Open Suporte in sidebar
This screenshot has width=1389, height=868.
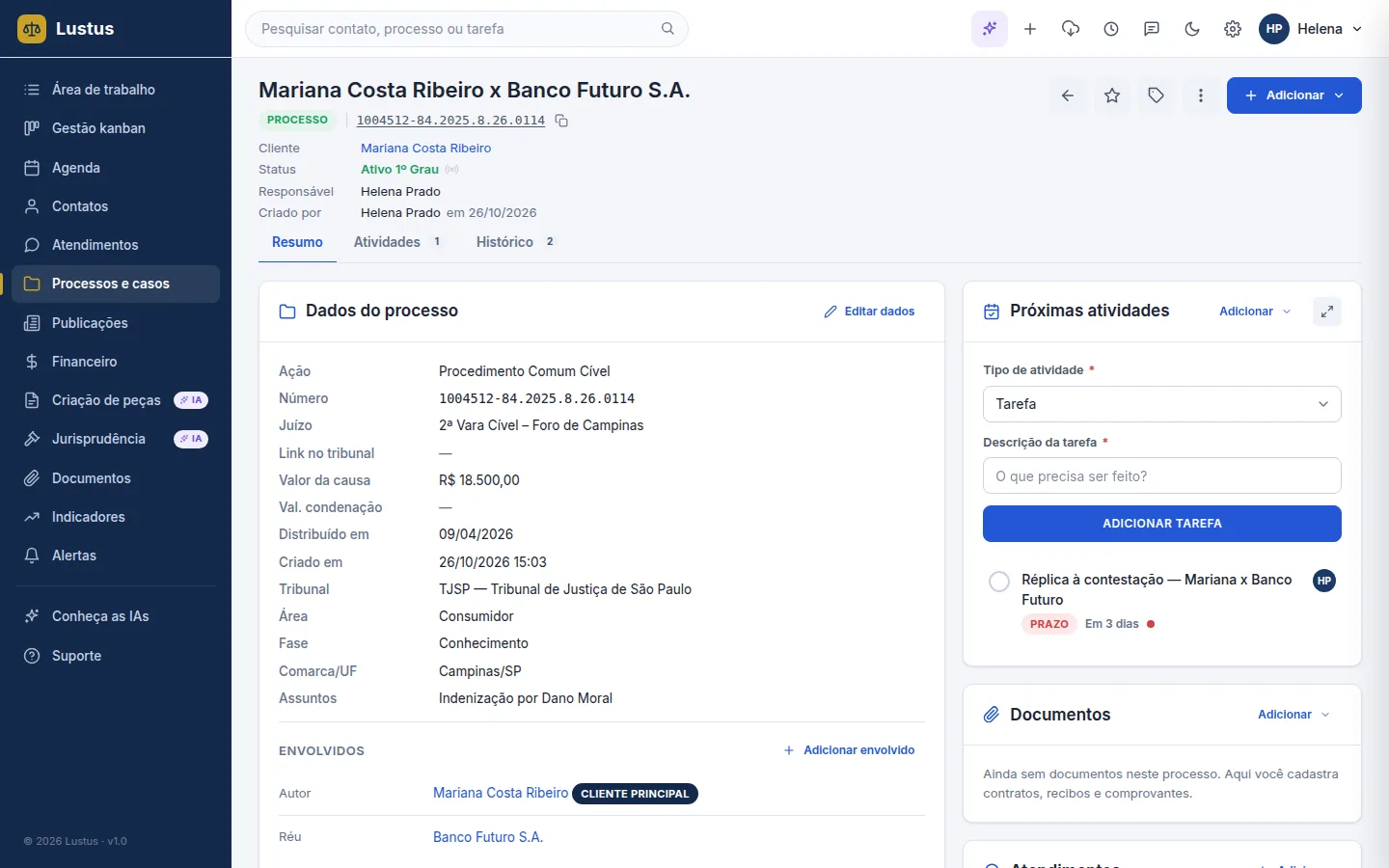coord(116,656)
